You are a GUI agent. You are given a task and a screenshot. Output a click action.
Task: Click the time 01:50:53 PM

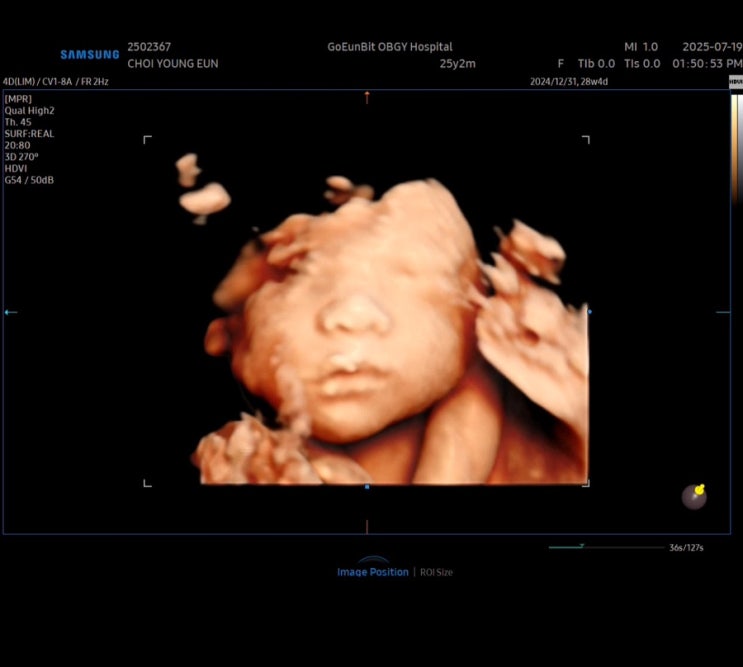tap(707, 63)
